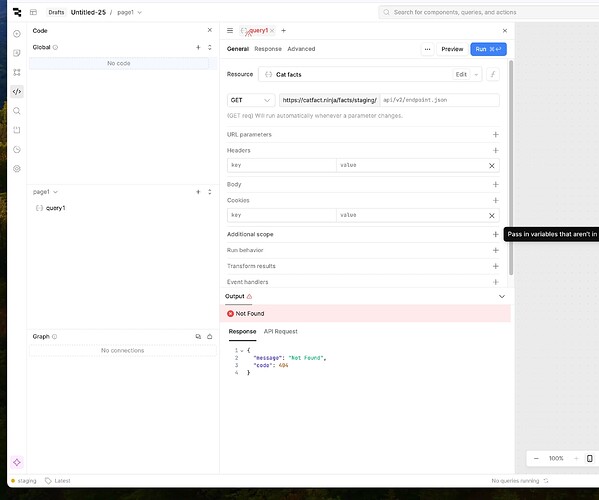The width and height of the screenshot is (599, 500).
Task: Click the URL path input field
Action: (x=440, y=100)
